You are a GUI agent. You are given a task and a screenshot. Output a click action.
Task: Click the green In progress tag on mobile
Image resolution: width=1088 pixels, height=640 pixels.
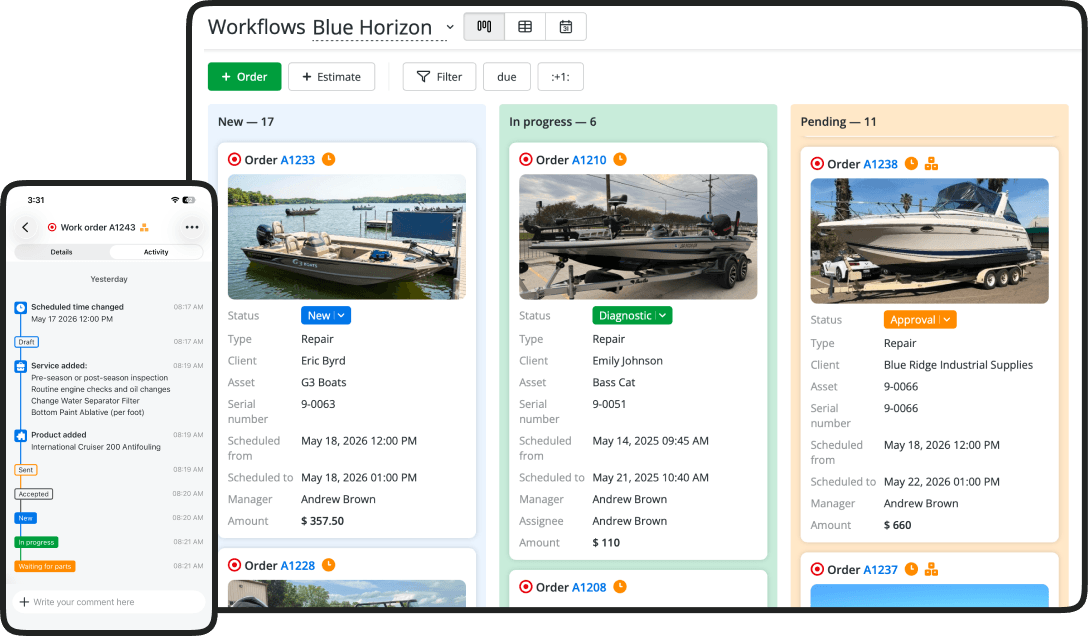(x=37, y=543)
